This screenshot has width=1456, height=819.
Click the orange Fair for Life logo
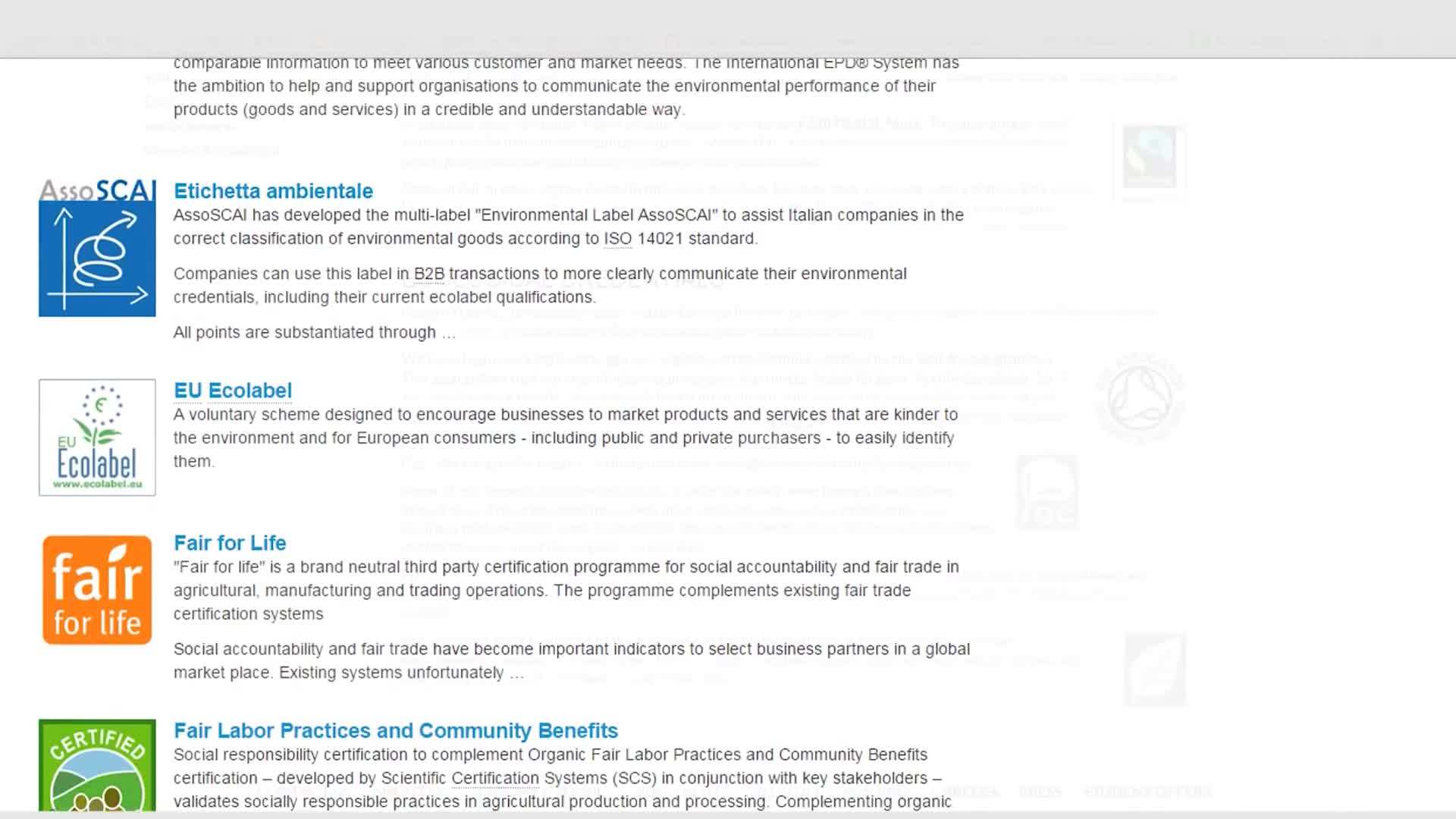click(x=97, y=590)
